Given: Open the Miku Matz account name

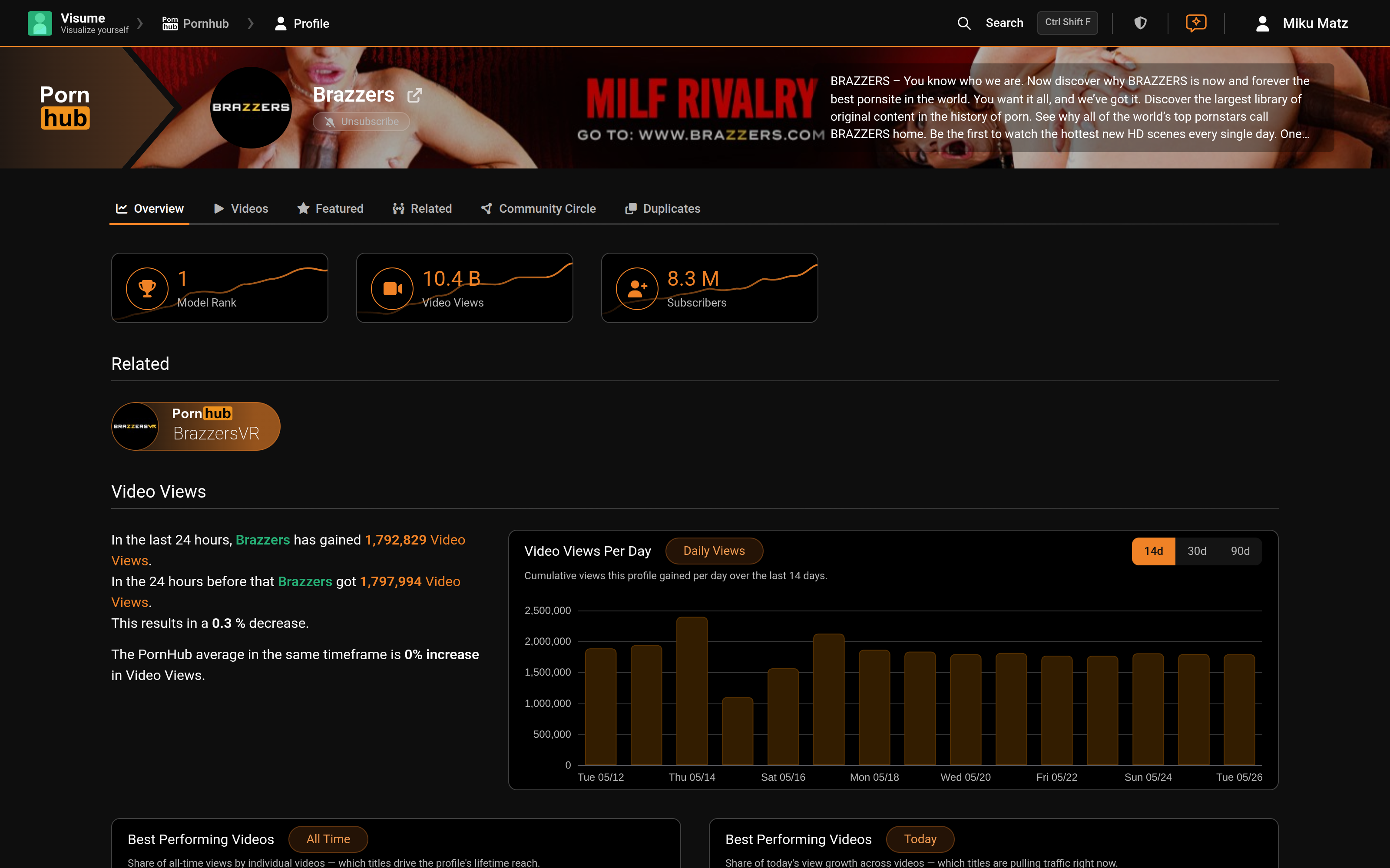Looking at the screenshot, I should [x=1315, y=23].
